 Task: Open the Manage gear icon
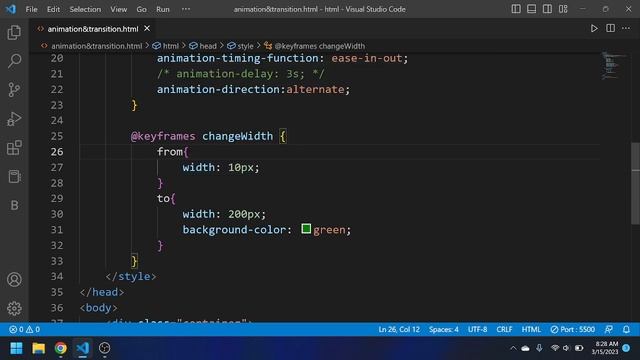pyautogui.click(x=14, y=308)
